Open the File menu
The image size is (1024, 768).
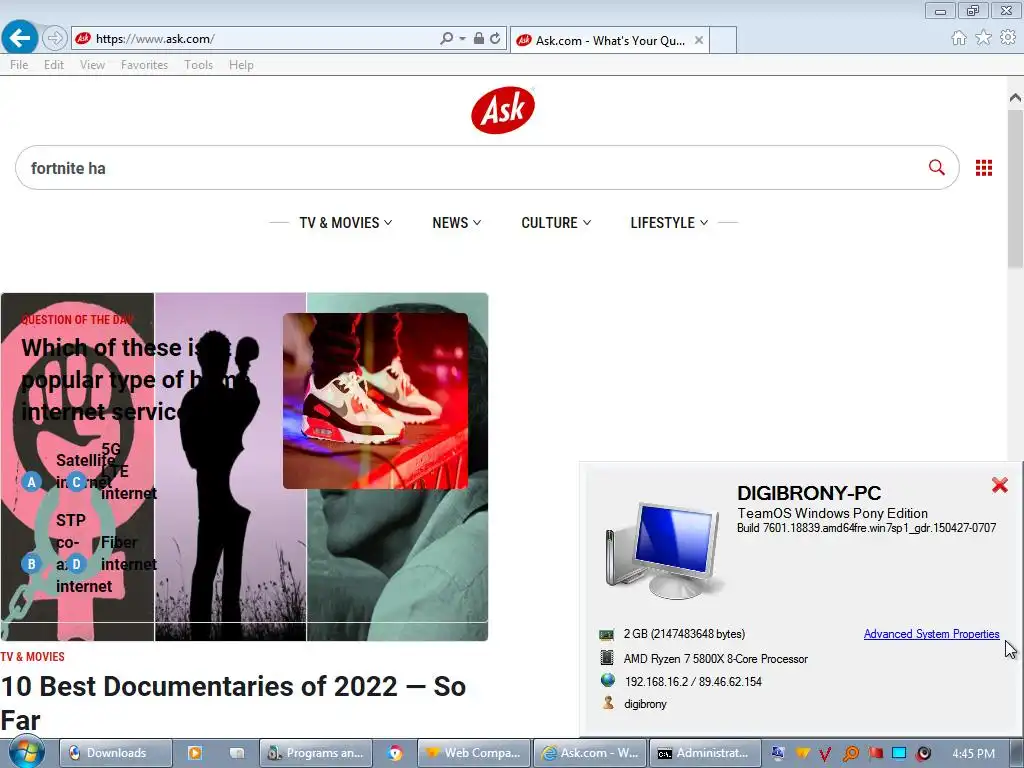(x=19, y=65)
